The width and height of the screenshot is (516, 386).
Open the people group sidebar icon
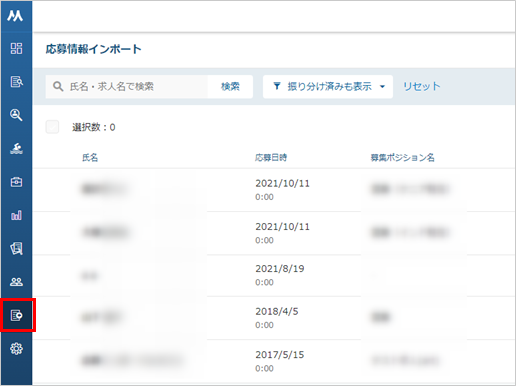pyautogui.click(x=16, y=282)
